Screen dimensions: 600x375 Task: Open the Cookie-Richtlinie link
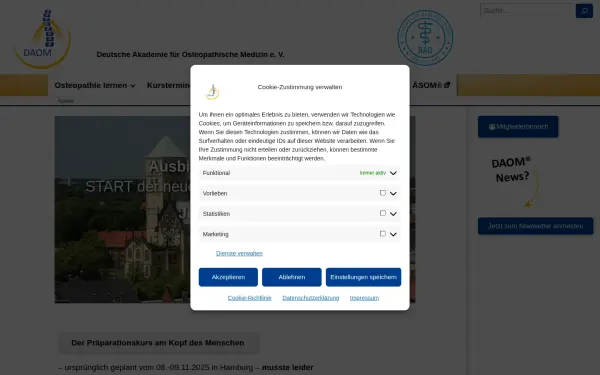tap(249, 298)
